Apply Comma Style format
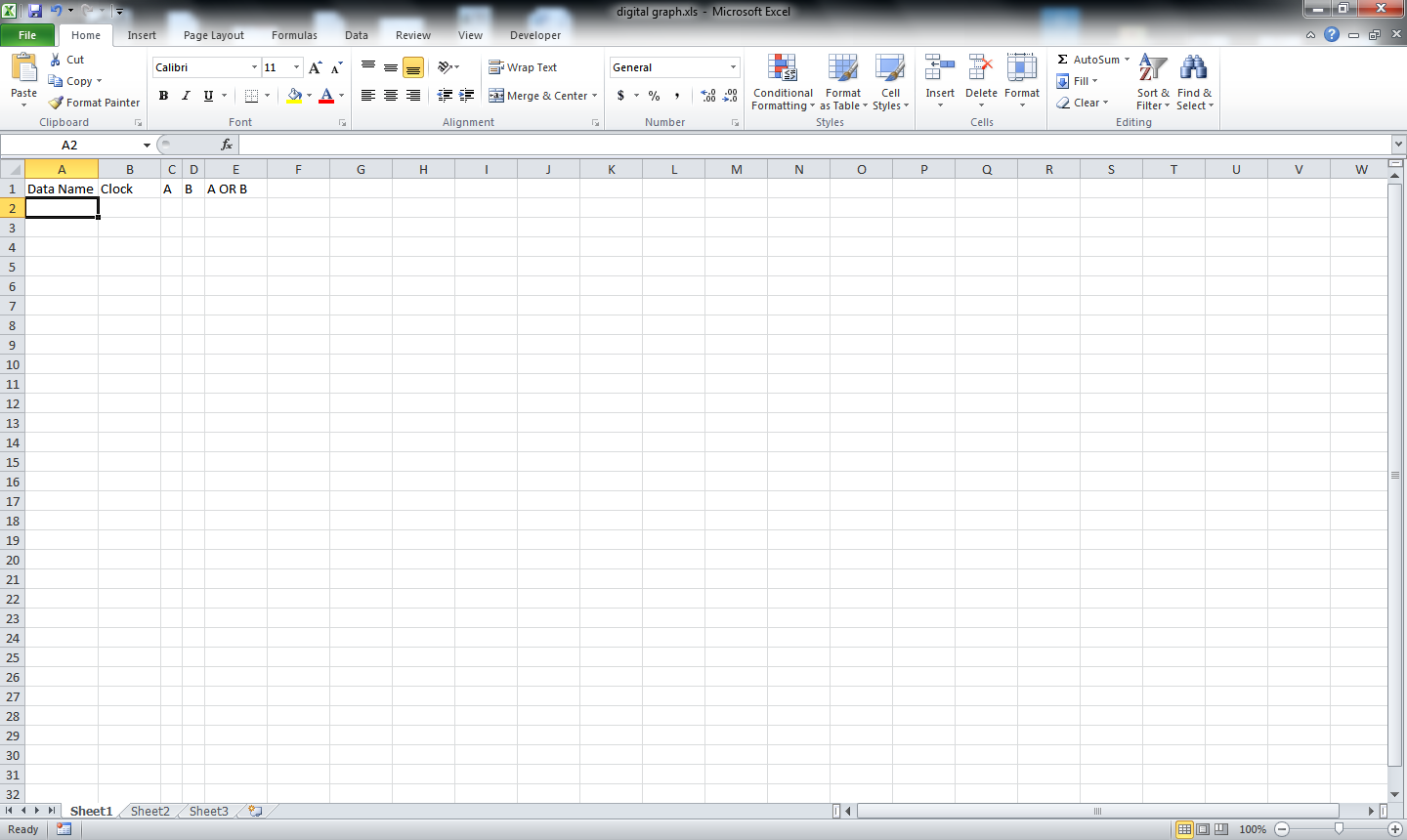 (677, 96)
